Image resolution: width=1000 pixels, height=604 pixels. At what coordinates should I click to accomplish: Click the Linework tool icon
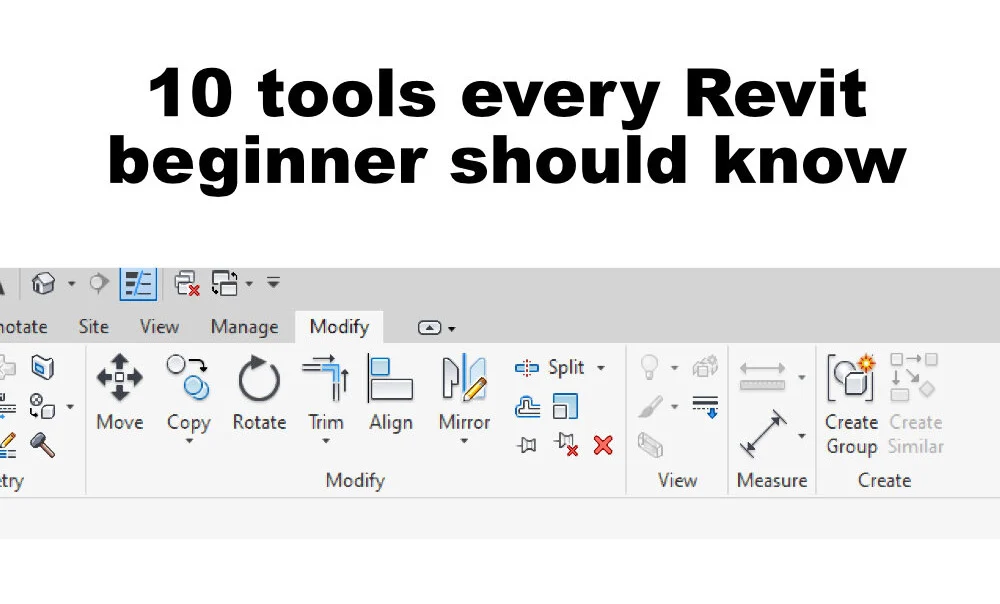(705, 406)
